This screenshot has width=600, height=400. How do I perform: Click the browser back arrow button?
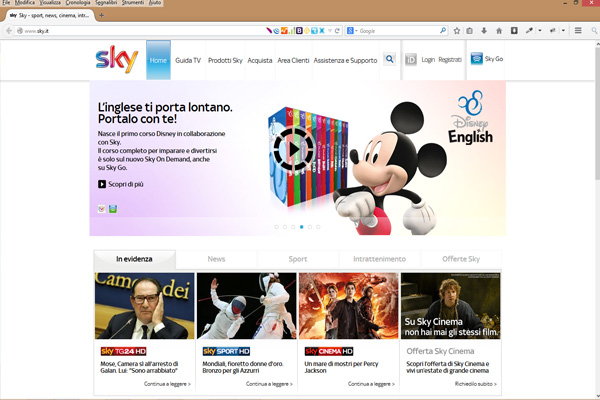click(x=9, y=31)
